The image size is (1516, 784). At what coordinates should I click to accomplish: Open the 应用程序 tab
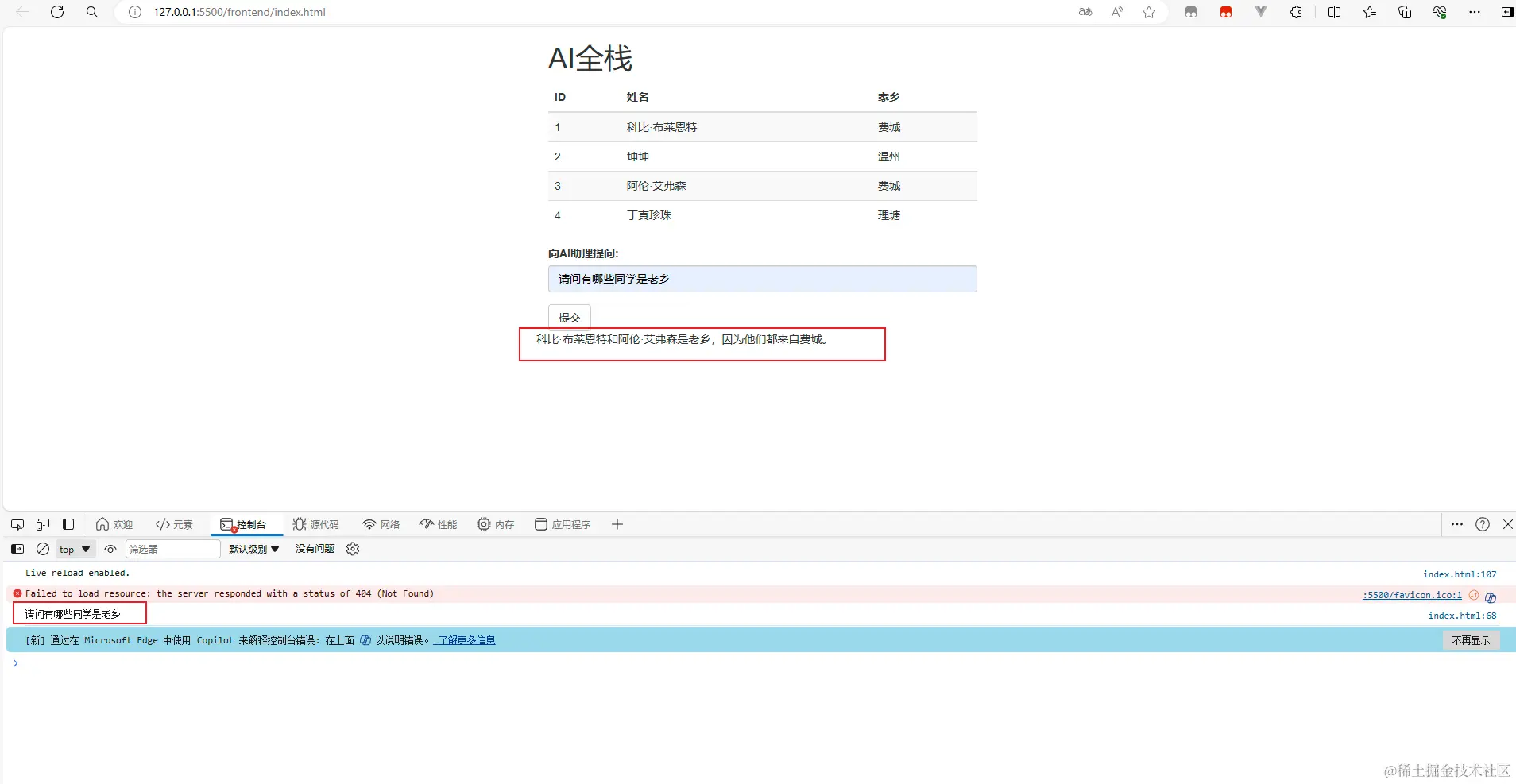(563, 524)
